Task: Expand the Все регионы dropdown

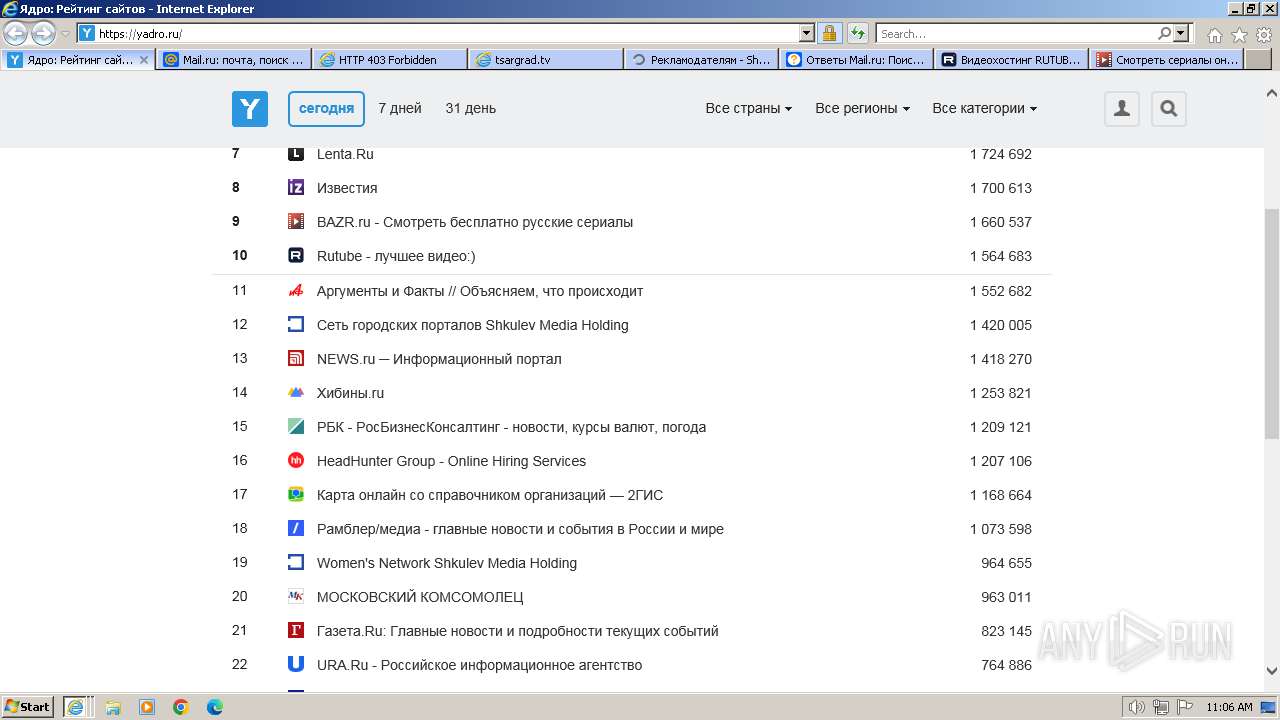Action: coord(862,109)
